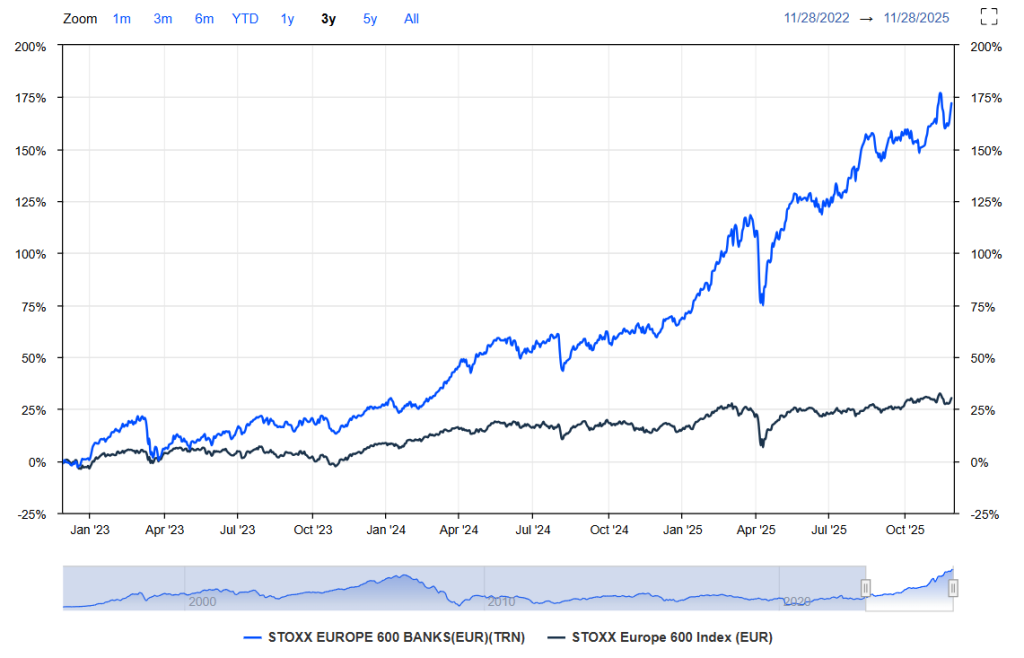Select the 1m zoom button
This screenshot has width=1024, height=658.
121,18
